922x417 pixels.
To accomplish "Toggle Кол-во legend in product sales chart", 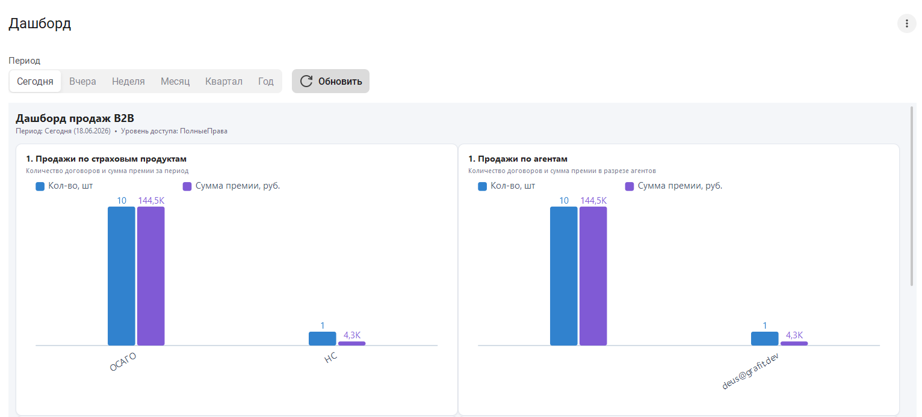I will (64, 186).
